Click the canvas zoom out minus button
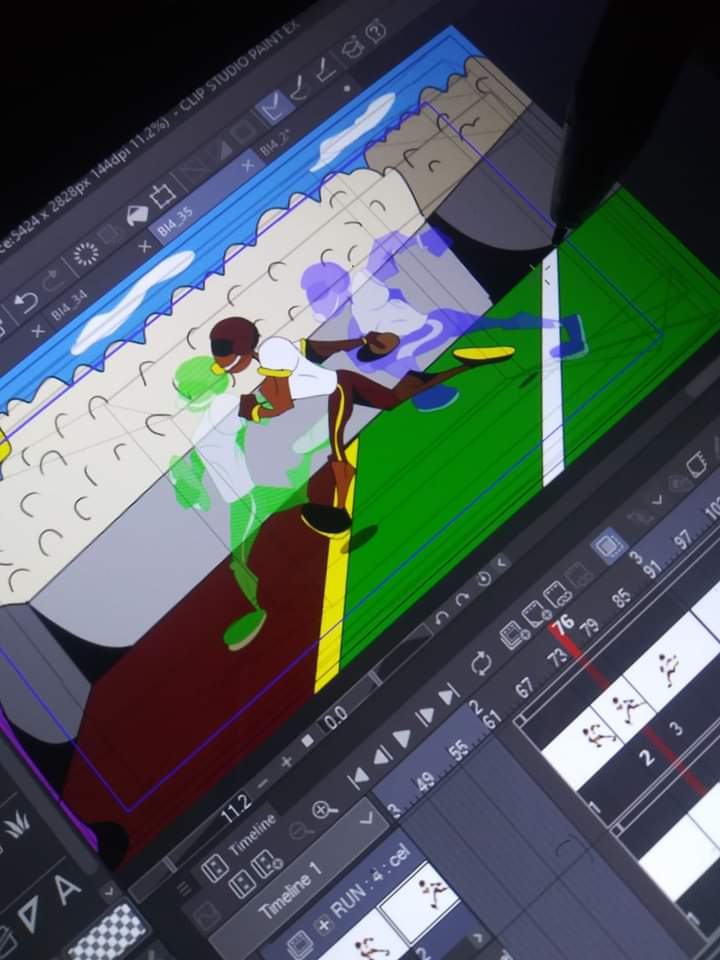This screenshot has width=720, height=960. (x=263, y=783)
